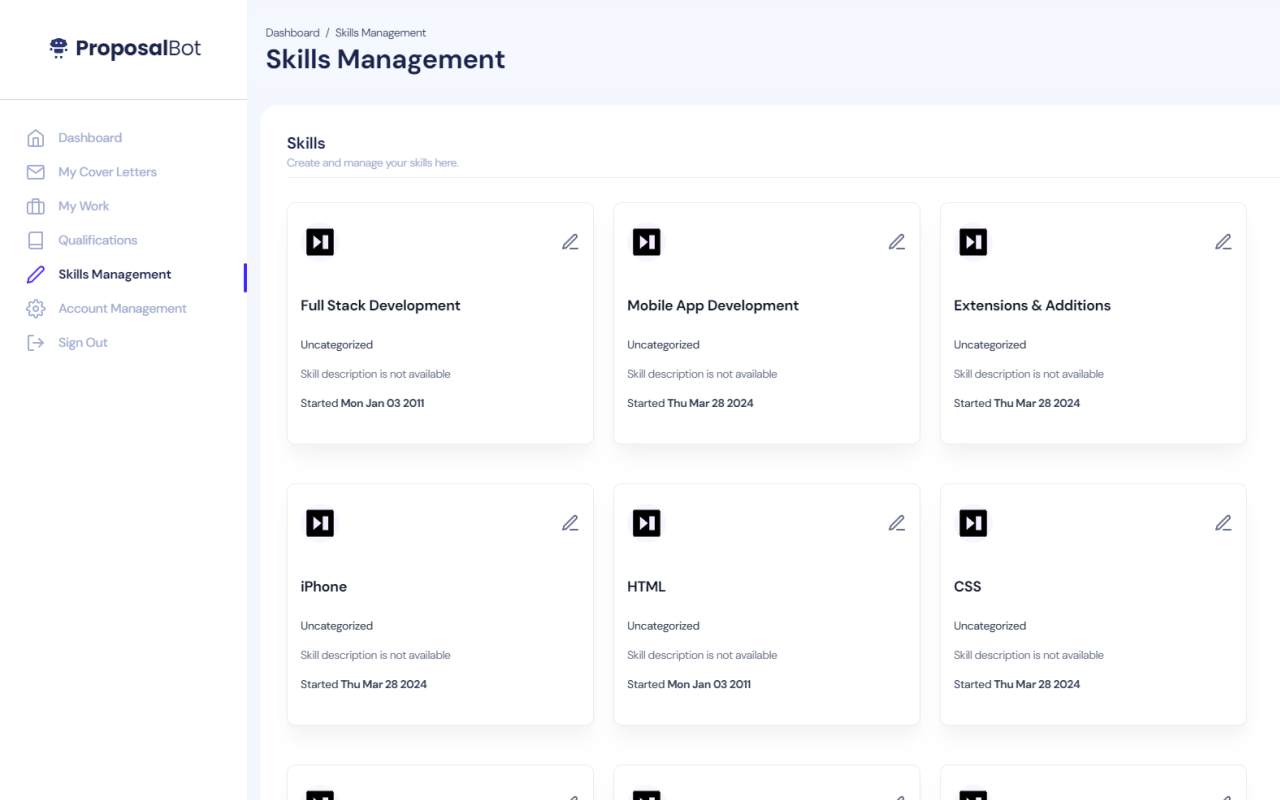Sign Out of the account
1280x800 pixels.
pos(83,342)
